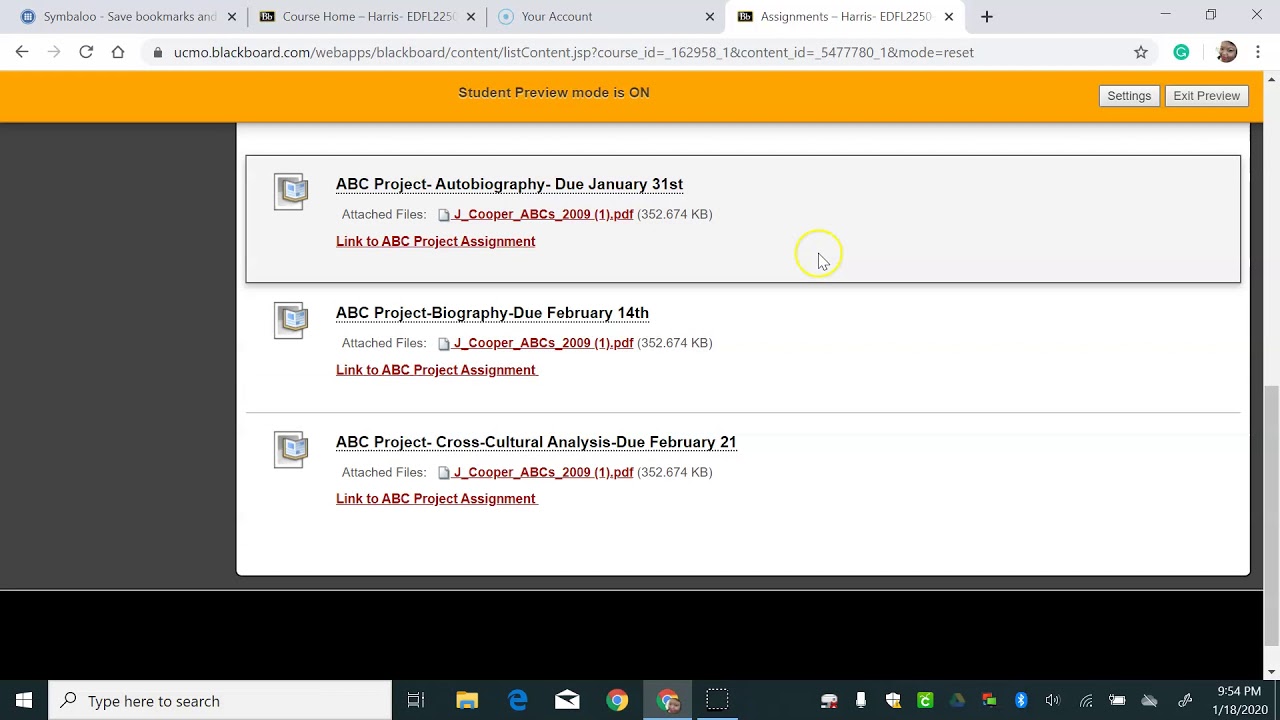Image resolution: width=1280 pixels, height=720 pixels.
Task: Click Link to ABC Project Assignment under Biography
Action: pyautogui.click(x=436, y=370)
